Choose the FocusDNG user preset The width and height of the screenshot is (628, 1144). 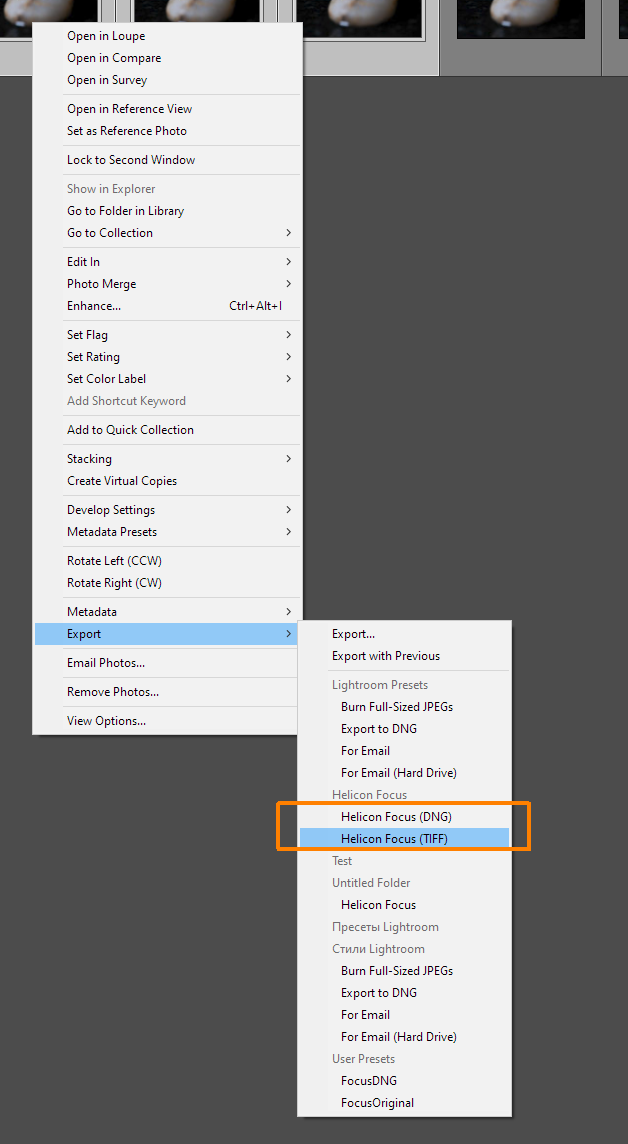click(x=369, y=1081)
